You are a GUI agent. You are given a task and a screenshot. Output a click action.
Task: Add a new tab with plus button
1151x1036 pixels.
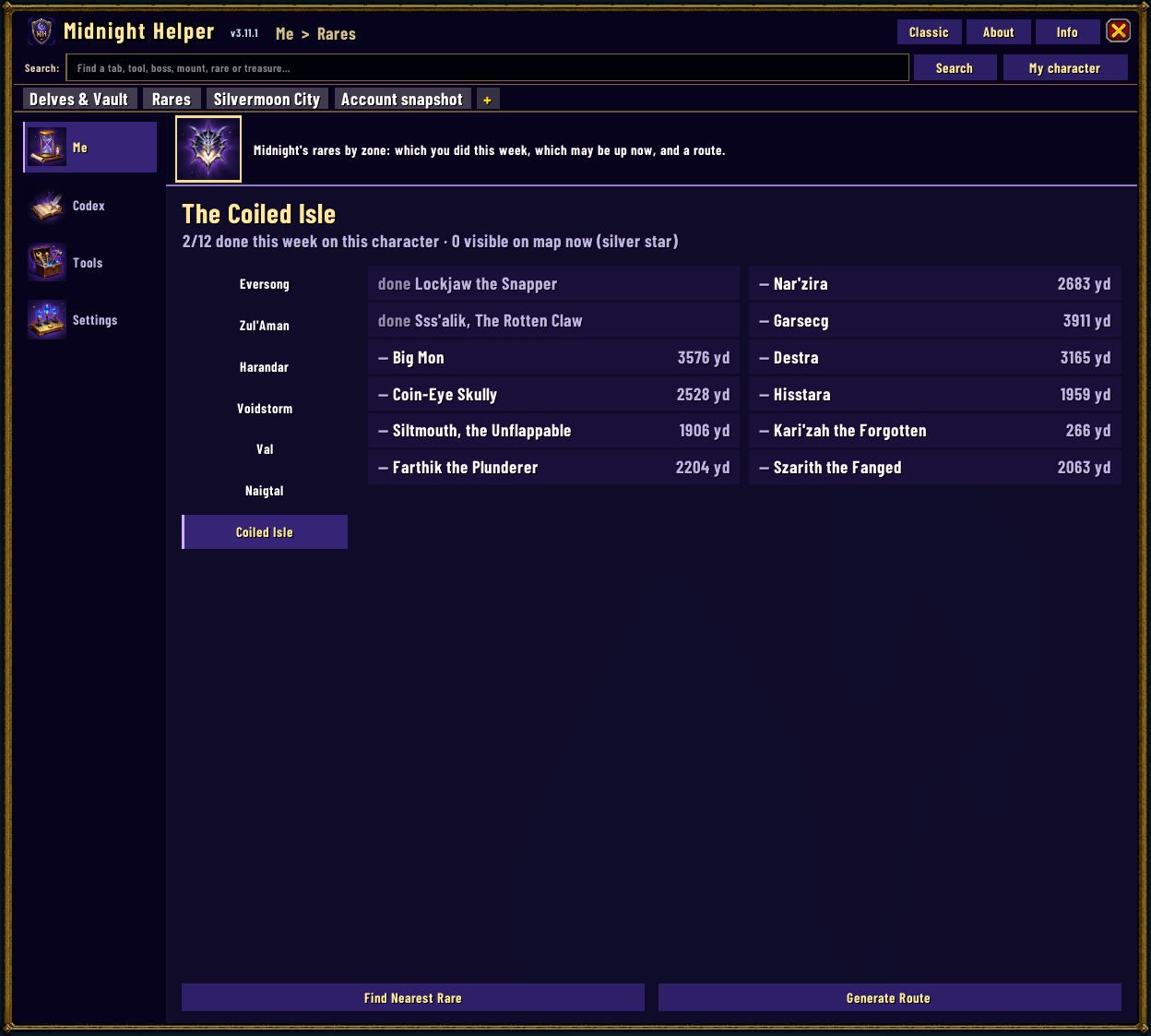pos(487,100)
